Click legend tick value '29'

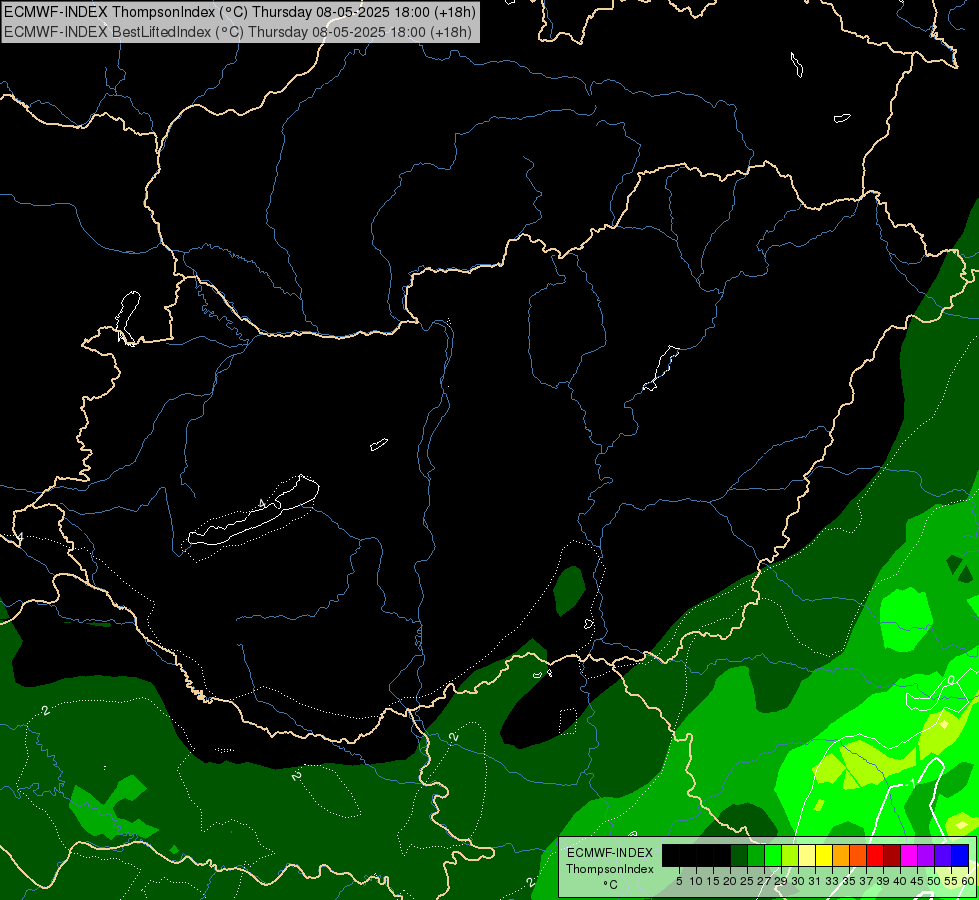[x=781, y=881]
